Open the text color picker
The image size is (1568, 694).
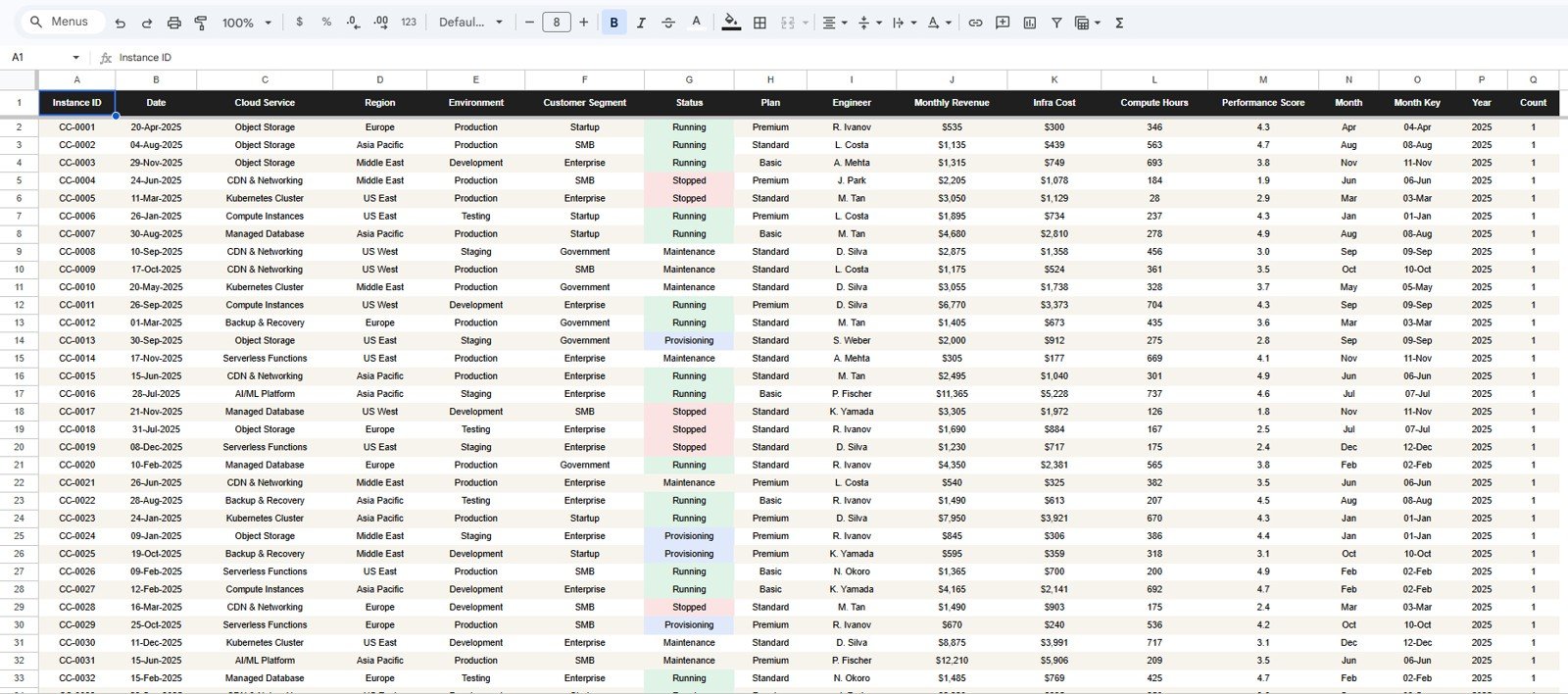pos(696,22)
